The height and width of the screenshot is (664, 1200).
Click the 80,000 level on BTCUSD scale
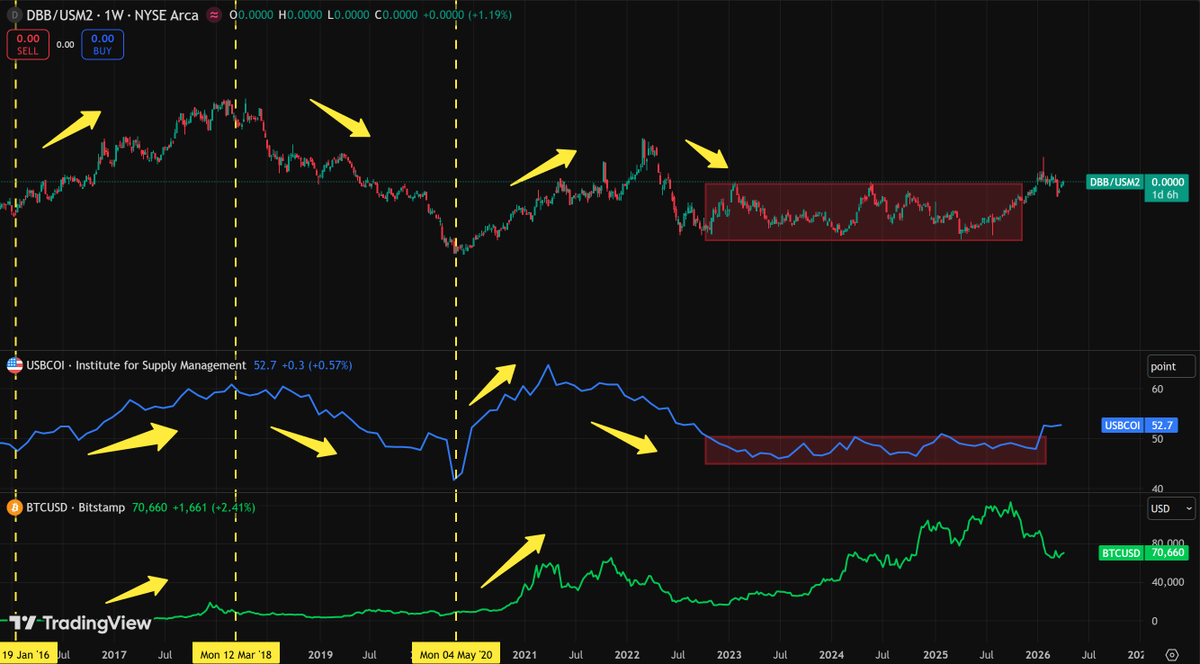point(1167,546)
